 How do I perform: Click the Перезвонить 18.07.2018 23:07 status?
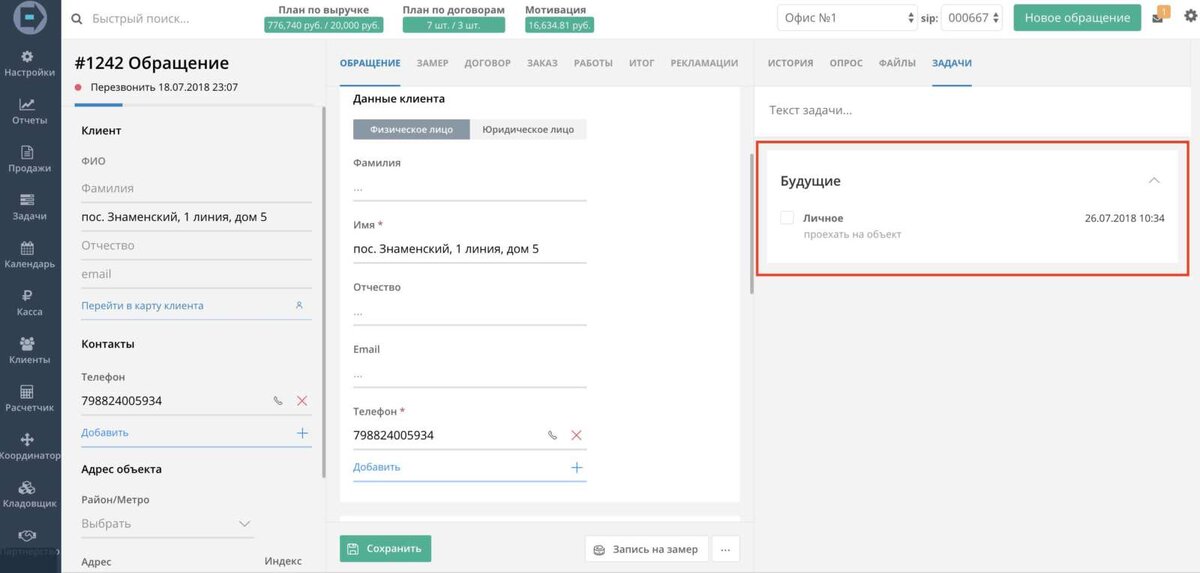pos(164,87)
